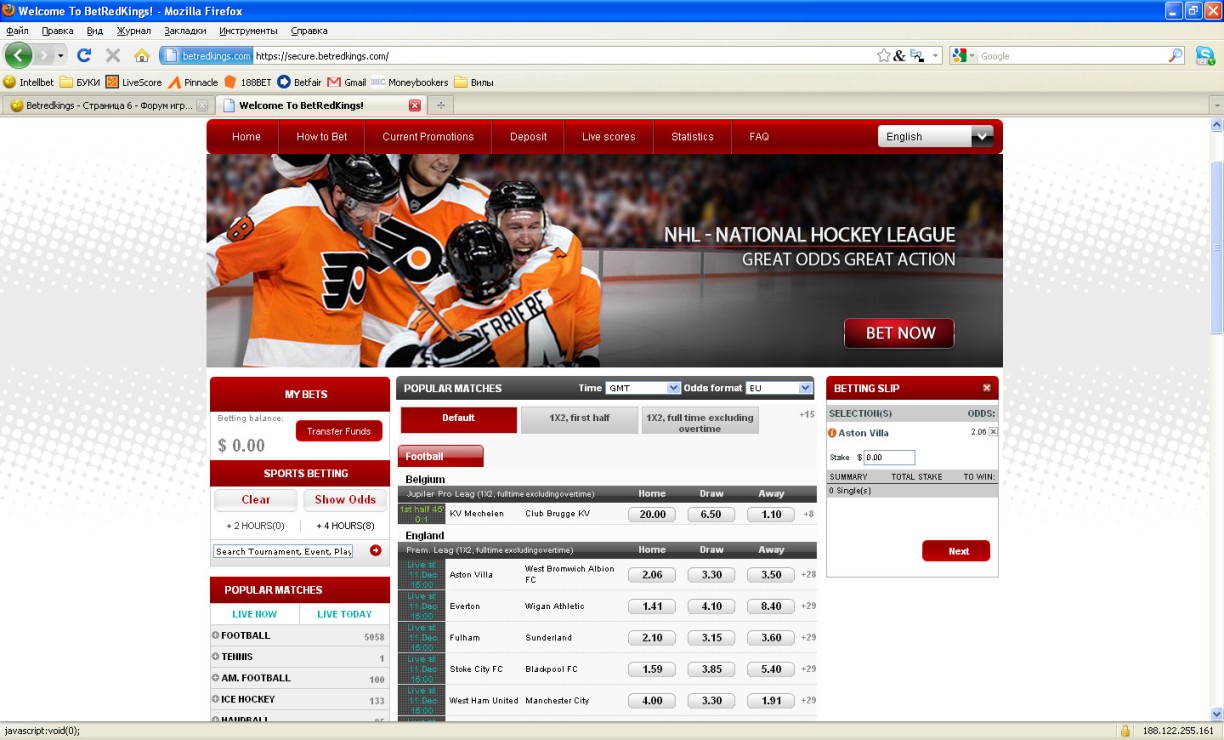The image size is (1224, 740).
Task: Click the Clear button under Sports Betting
Action: tap(256, 499)
